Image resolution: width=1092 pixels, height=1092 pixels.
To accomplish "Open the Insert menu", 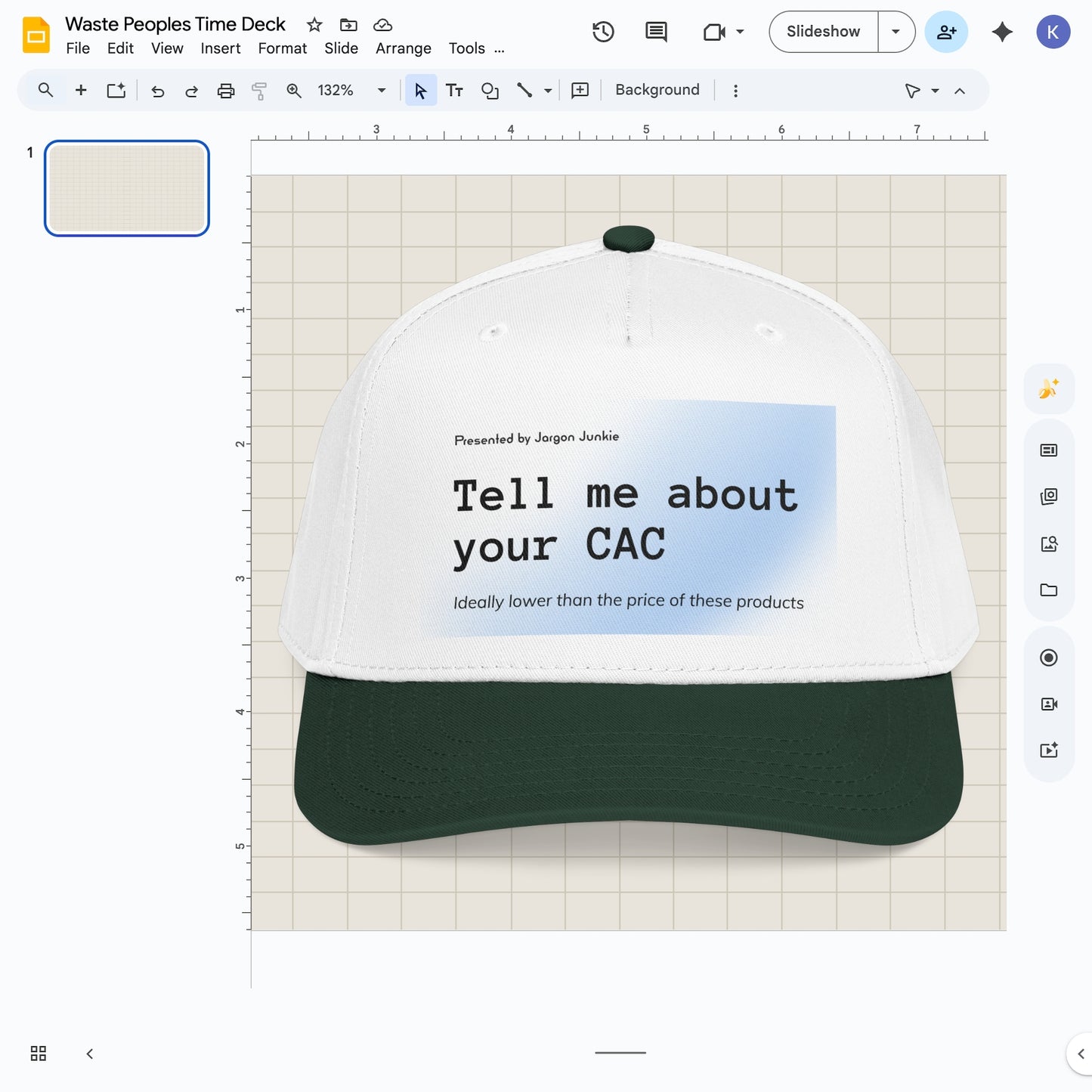I will pos(220,48).
